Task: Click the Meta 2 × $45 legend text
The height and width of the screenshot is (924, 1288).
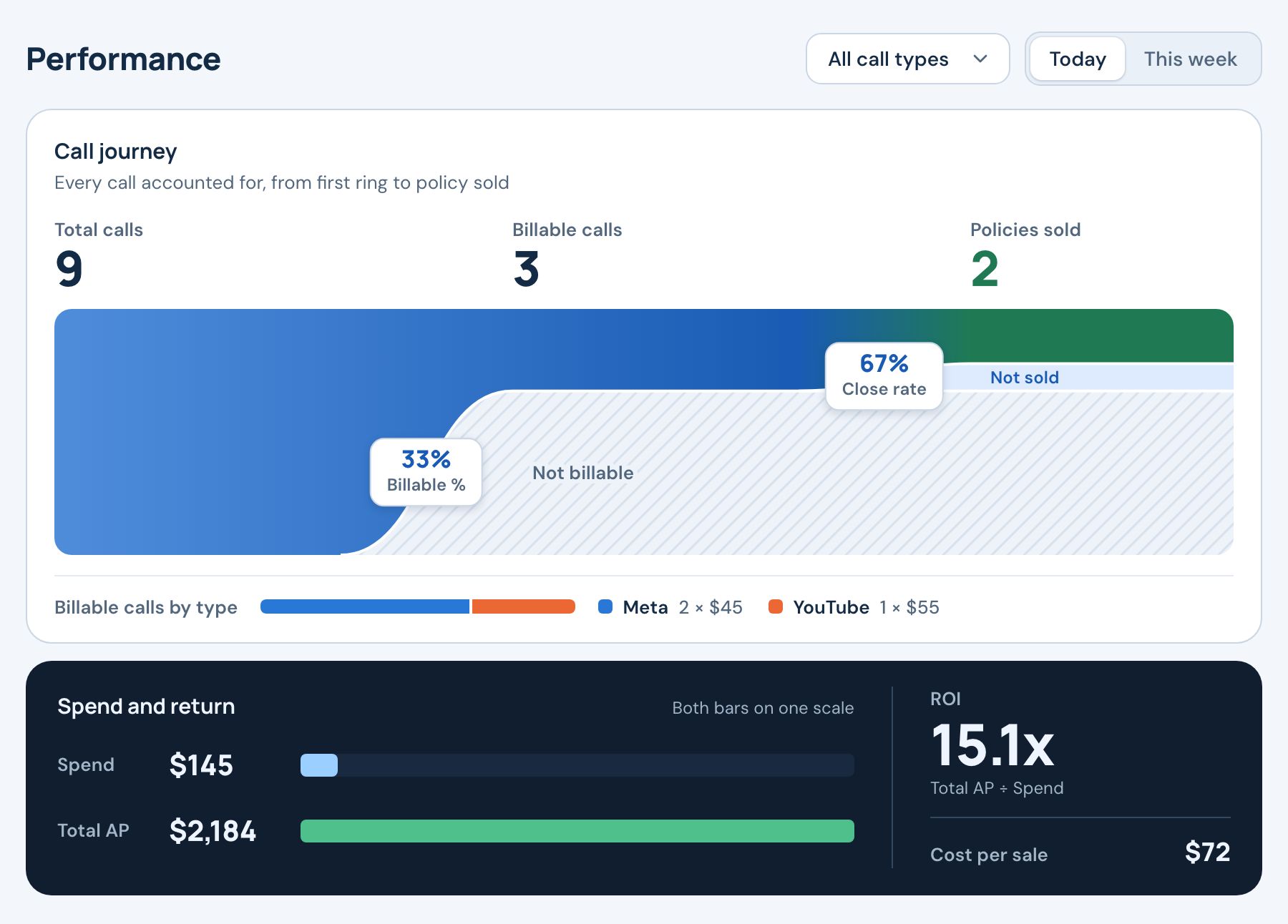Action: pyautogui.click(x=683, y=607)
